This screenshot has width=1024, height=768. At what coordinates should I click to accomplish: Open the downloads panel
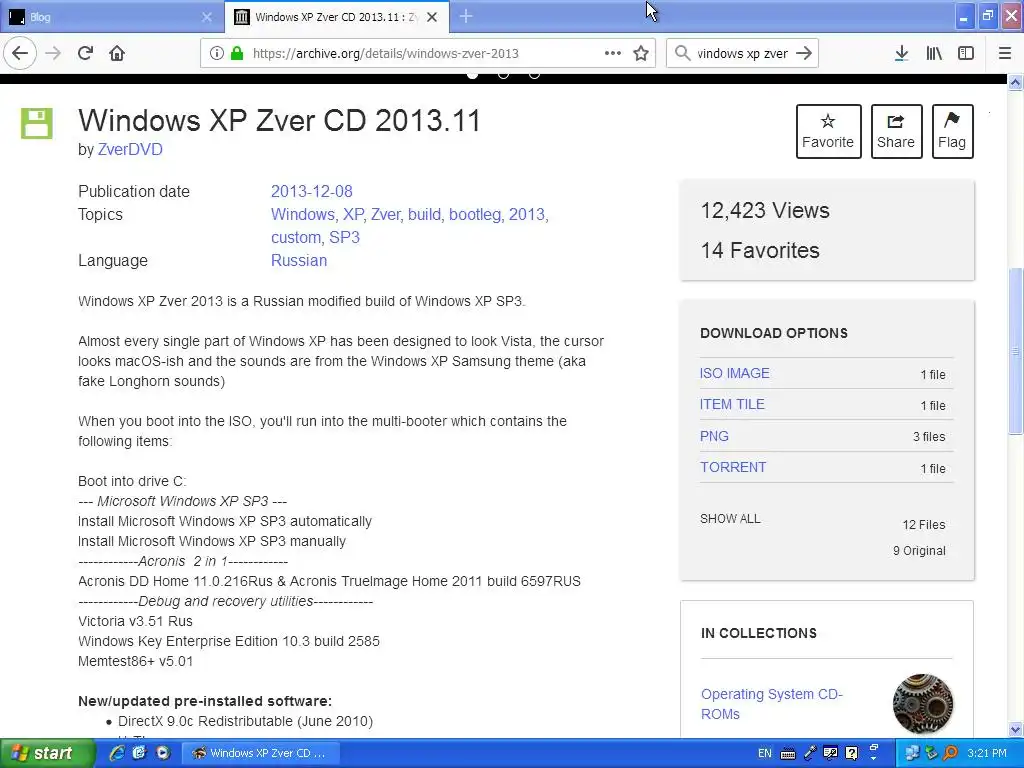[x=901, y=53]
